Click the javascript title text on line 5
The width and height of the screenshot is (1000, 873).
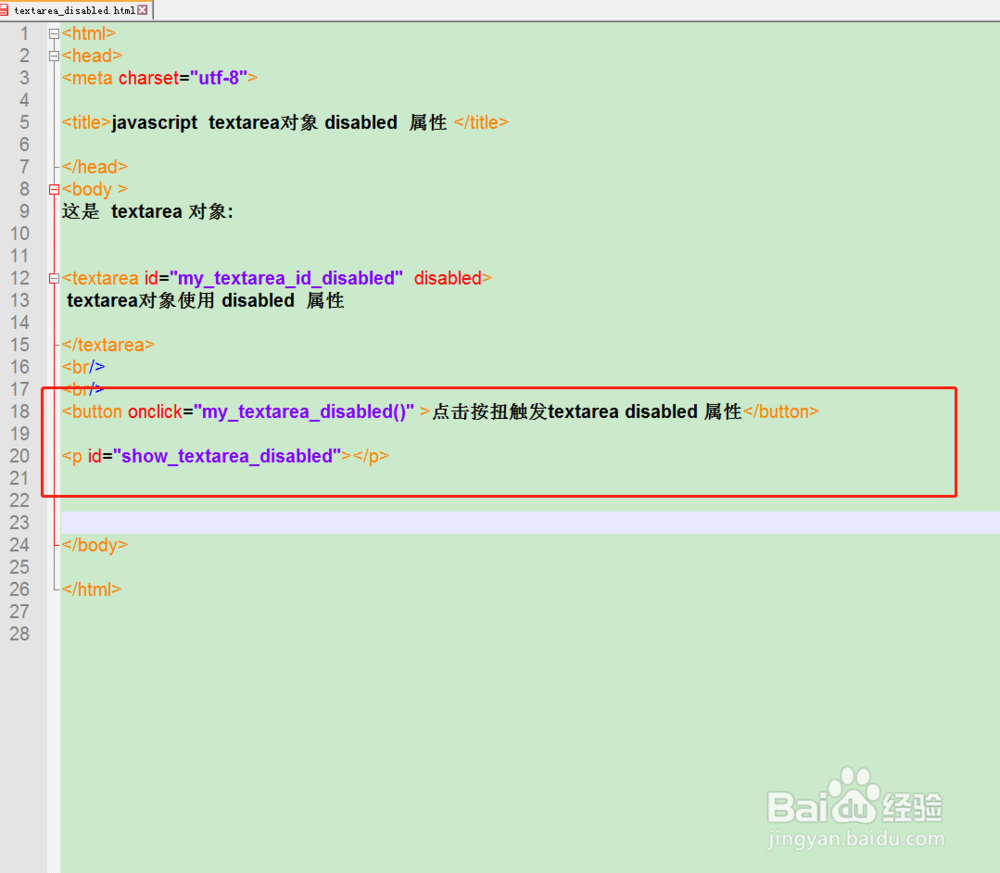(x=279, y=122)
